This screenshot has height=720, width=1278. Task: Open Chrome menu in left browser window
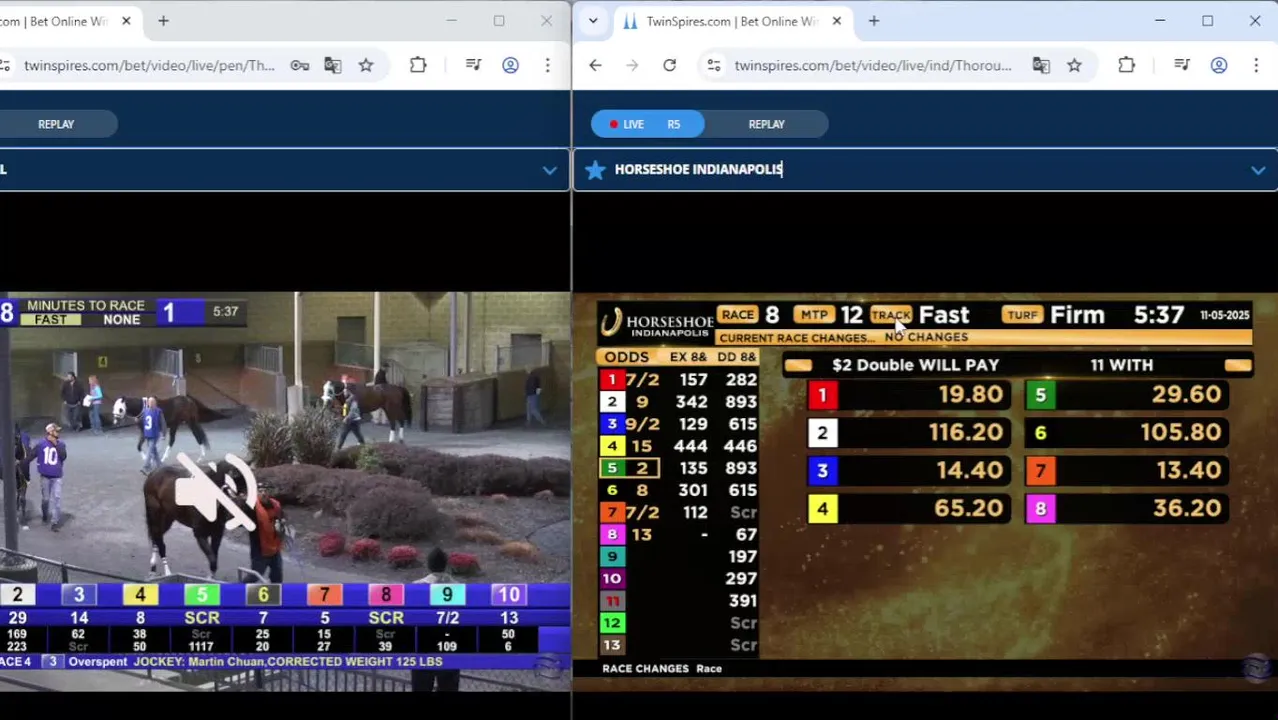click(547, 65)
